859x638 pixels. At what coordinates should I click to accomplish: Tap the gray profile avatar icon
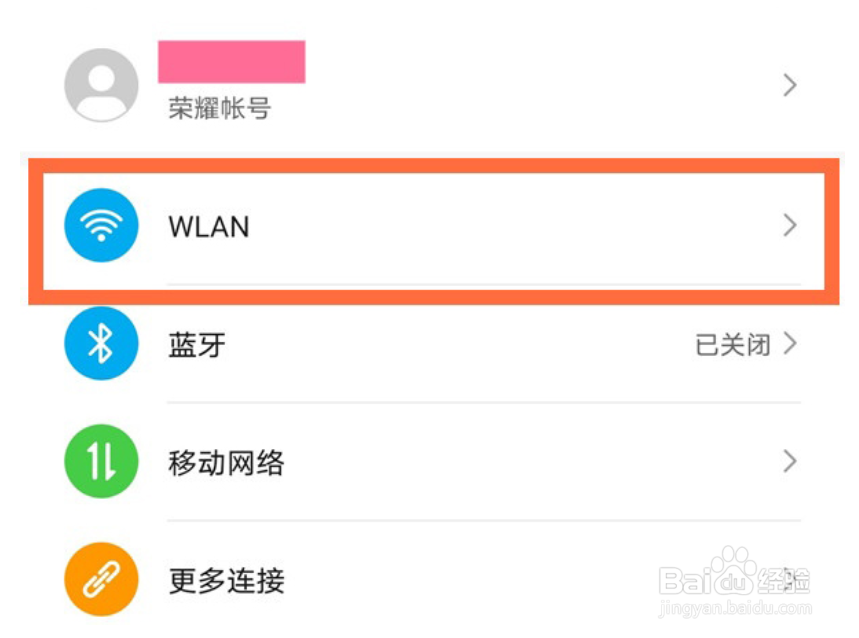[x=101, y=85]
